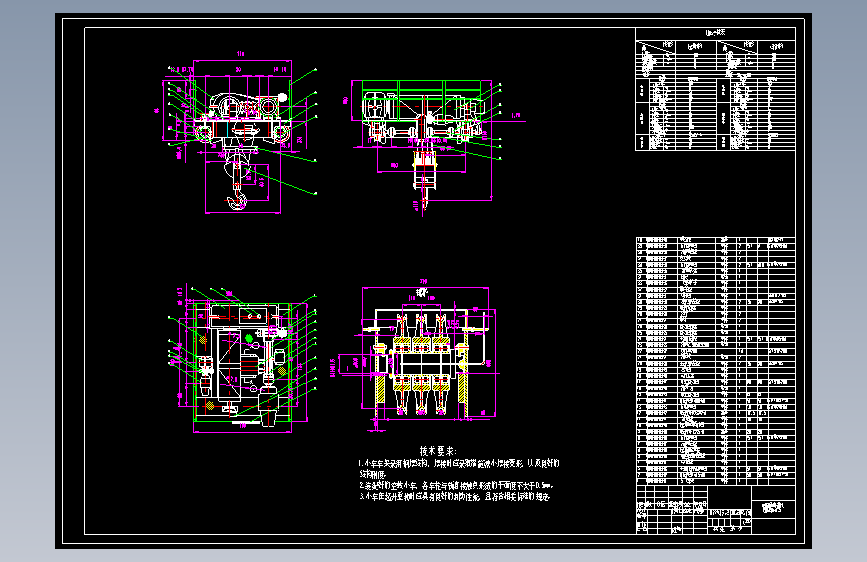Click the parts list table above title block
867x562 pixels.
point(715,361)
